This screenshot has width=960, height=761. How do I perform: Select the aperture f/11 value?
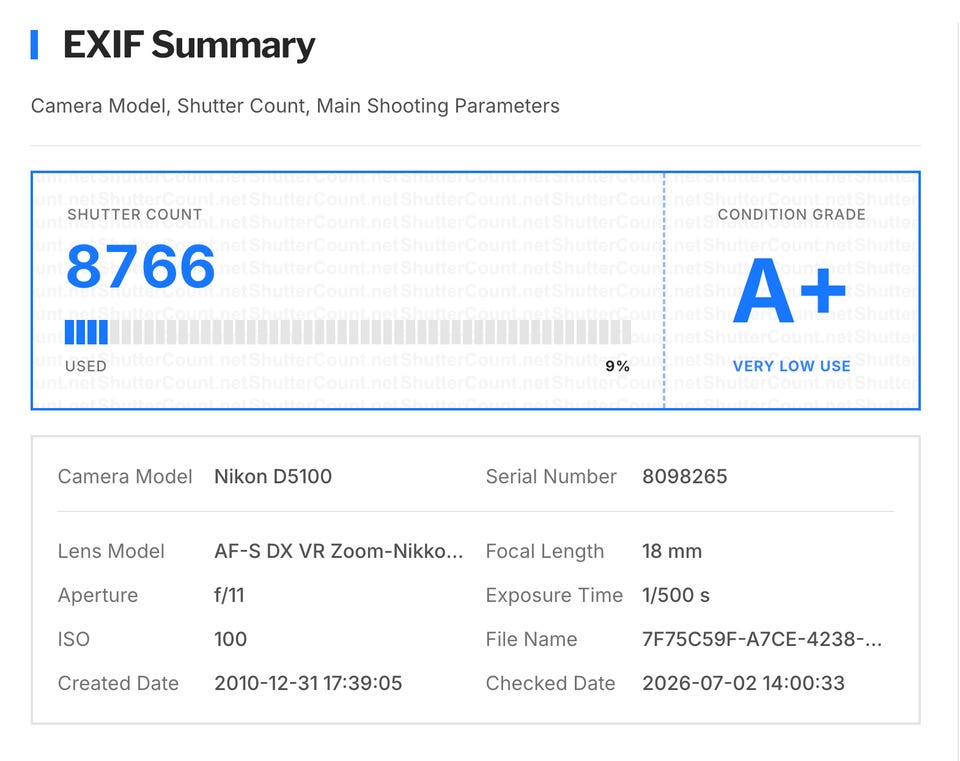[229, 595]
